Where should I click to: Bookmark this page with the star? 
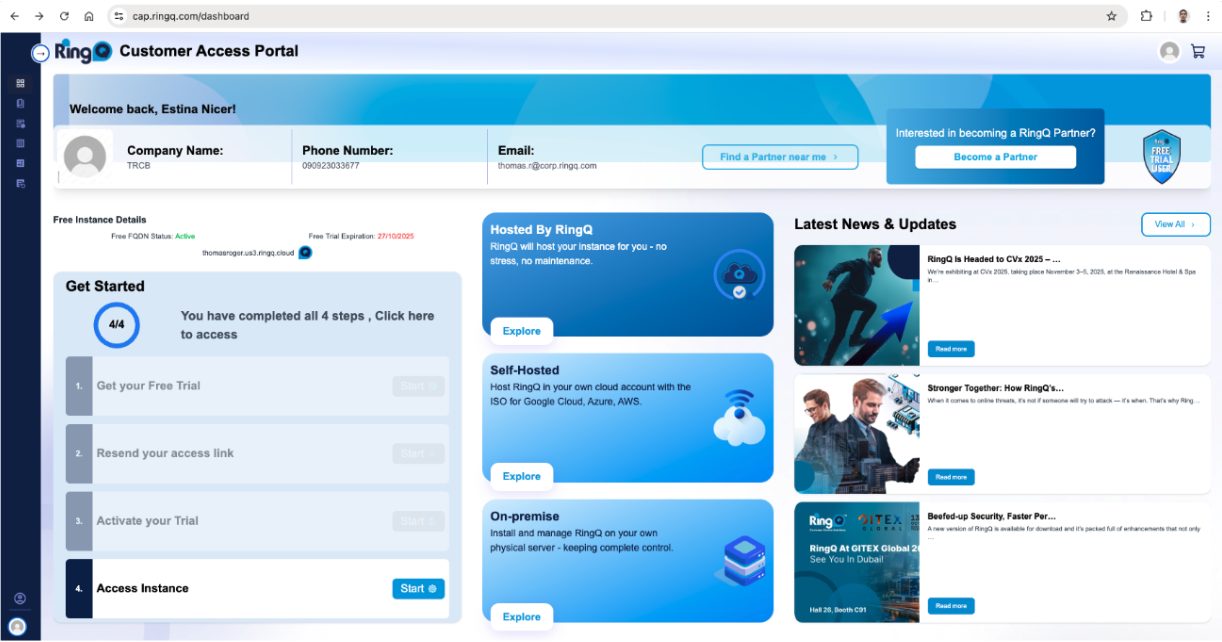pyautogui.click(x=1111, y=16)
